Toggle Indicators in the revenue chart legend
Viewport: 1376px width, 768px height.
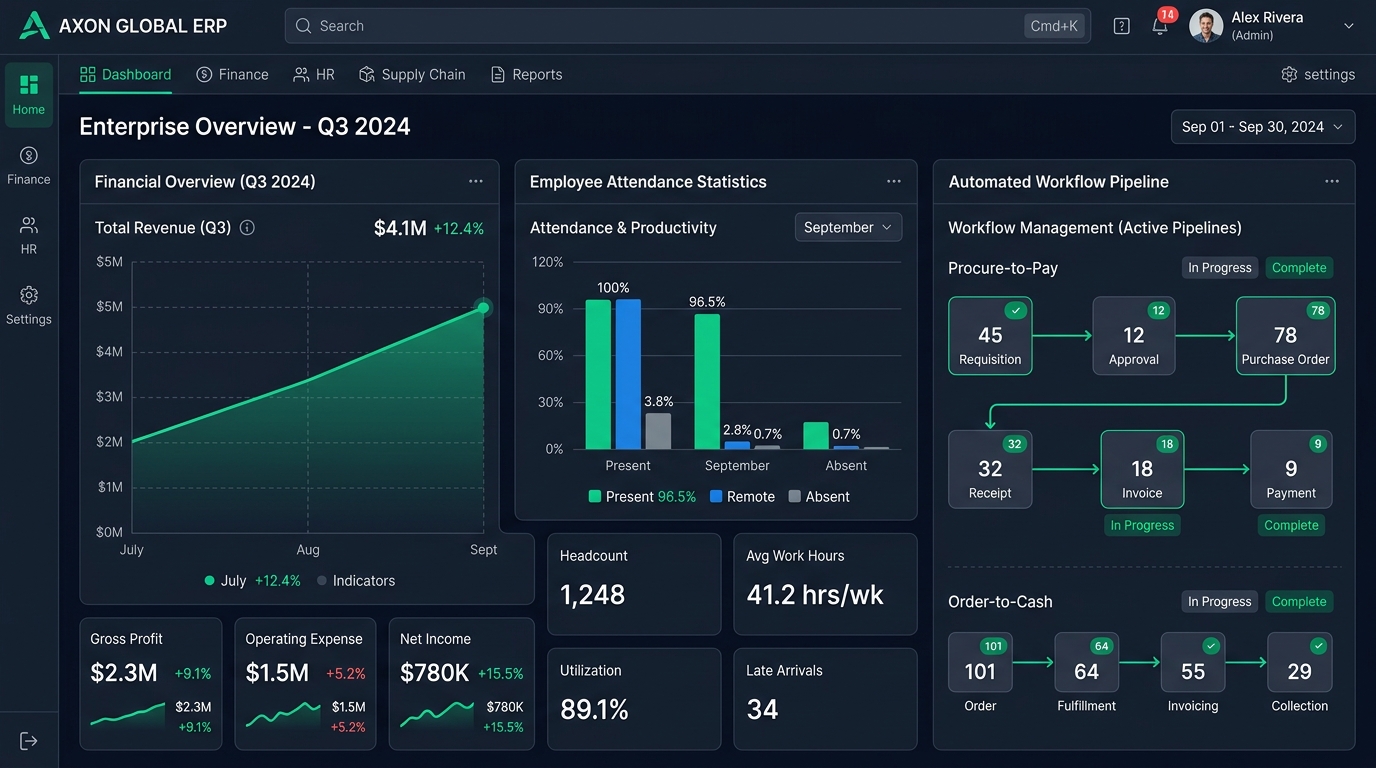[x=356, y=581]
